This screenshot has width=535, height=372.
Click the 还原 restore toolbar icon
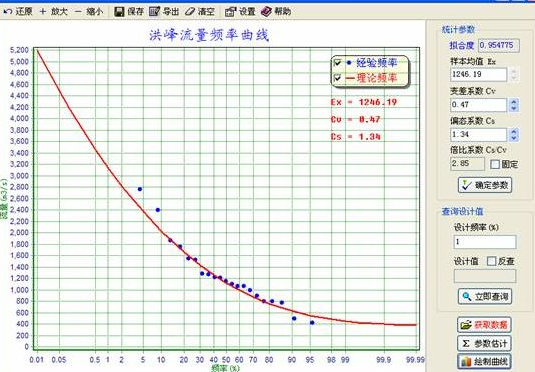(8, 12)
